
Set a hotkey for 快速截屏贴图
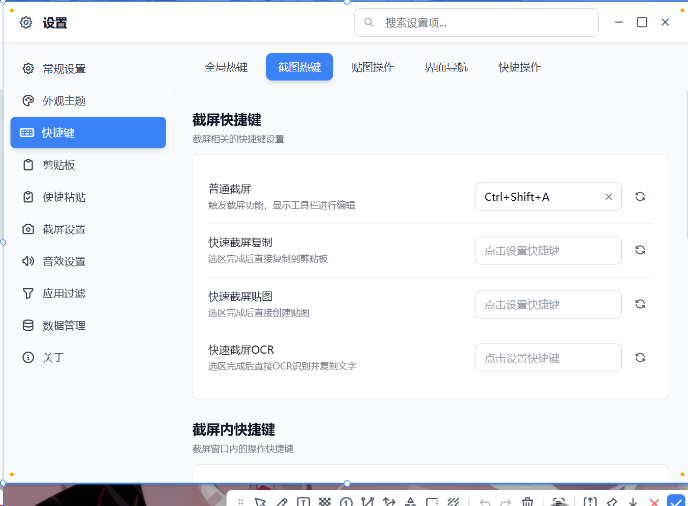pyautogui.click(x=548, y=304)
